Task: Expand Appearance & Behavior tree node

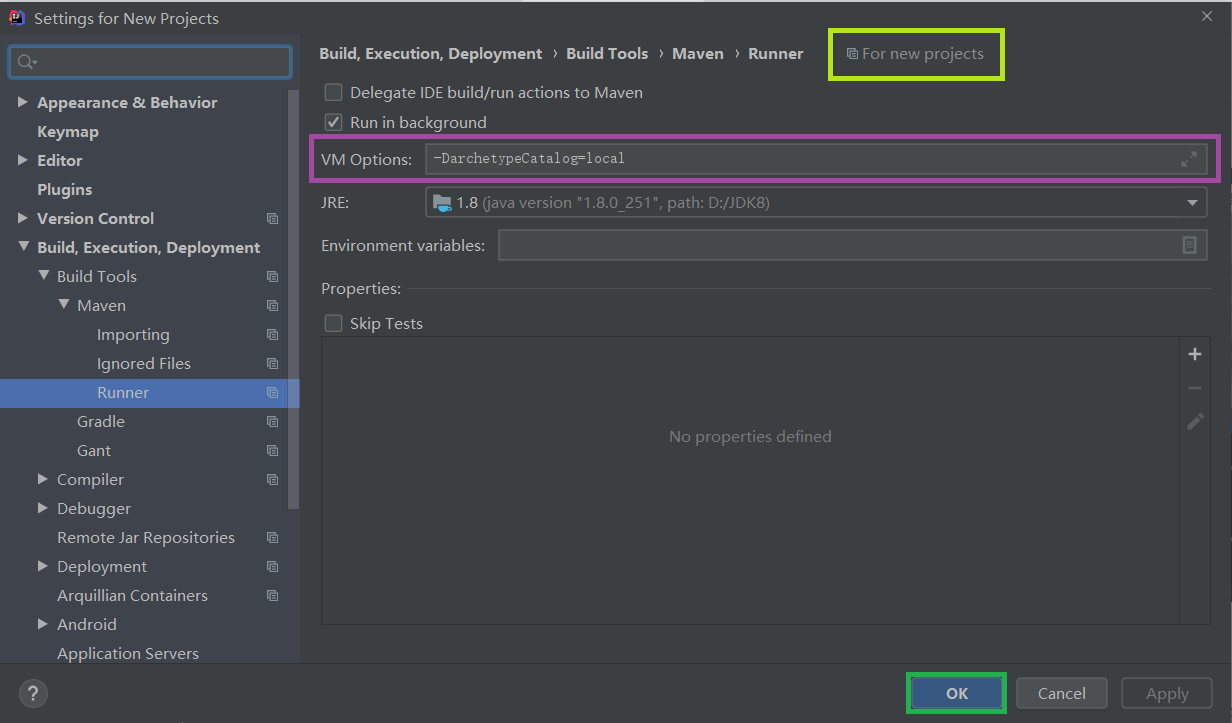Action: coord(23,102)
